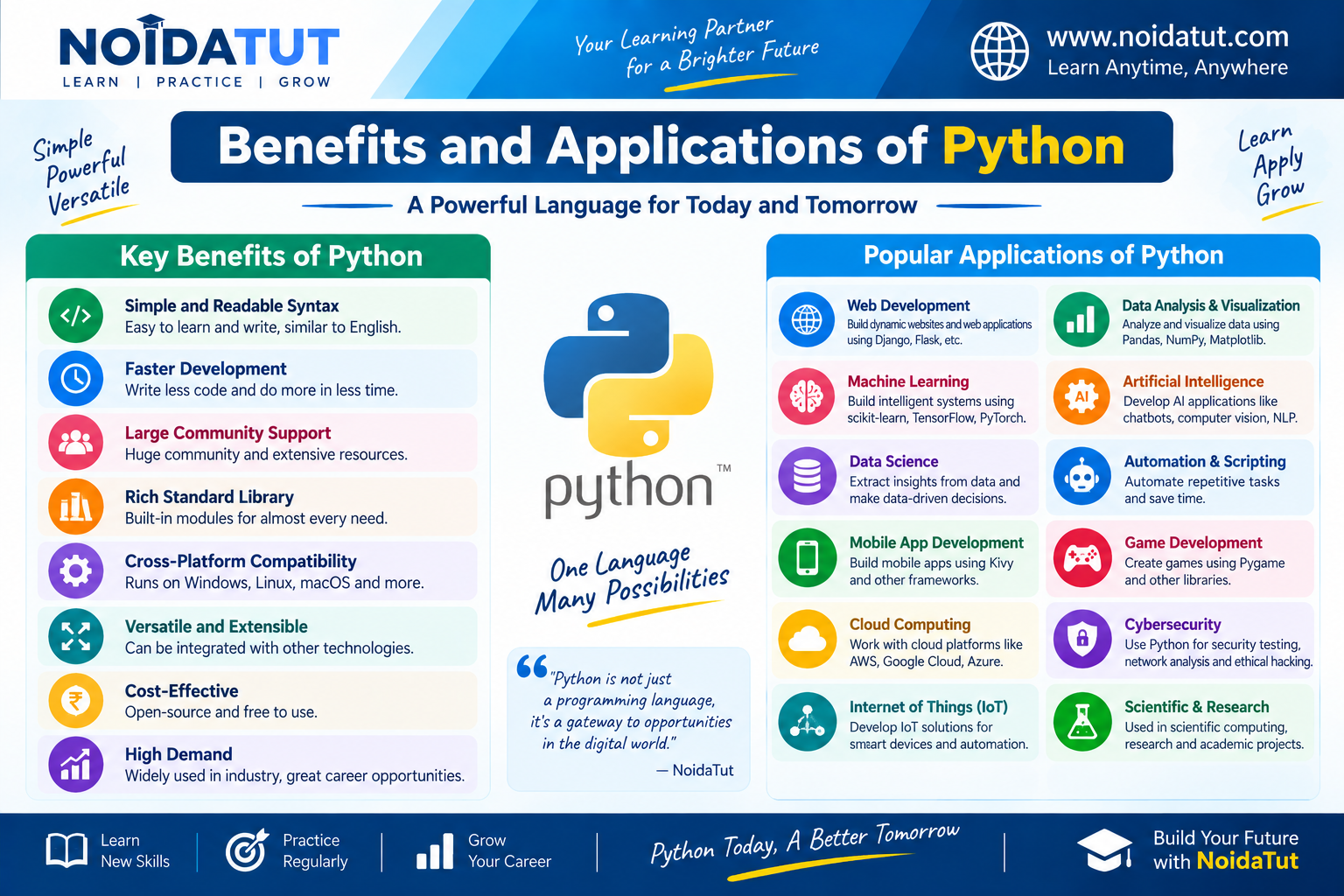The height and width of the screenshot is (896, 1344).
Task: Click the globe icon beside Web Development
Action: coord(807,320)
